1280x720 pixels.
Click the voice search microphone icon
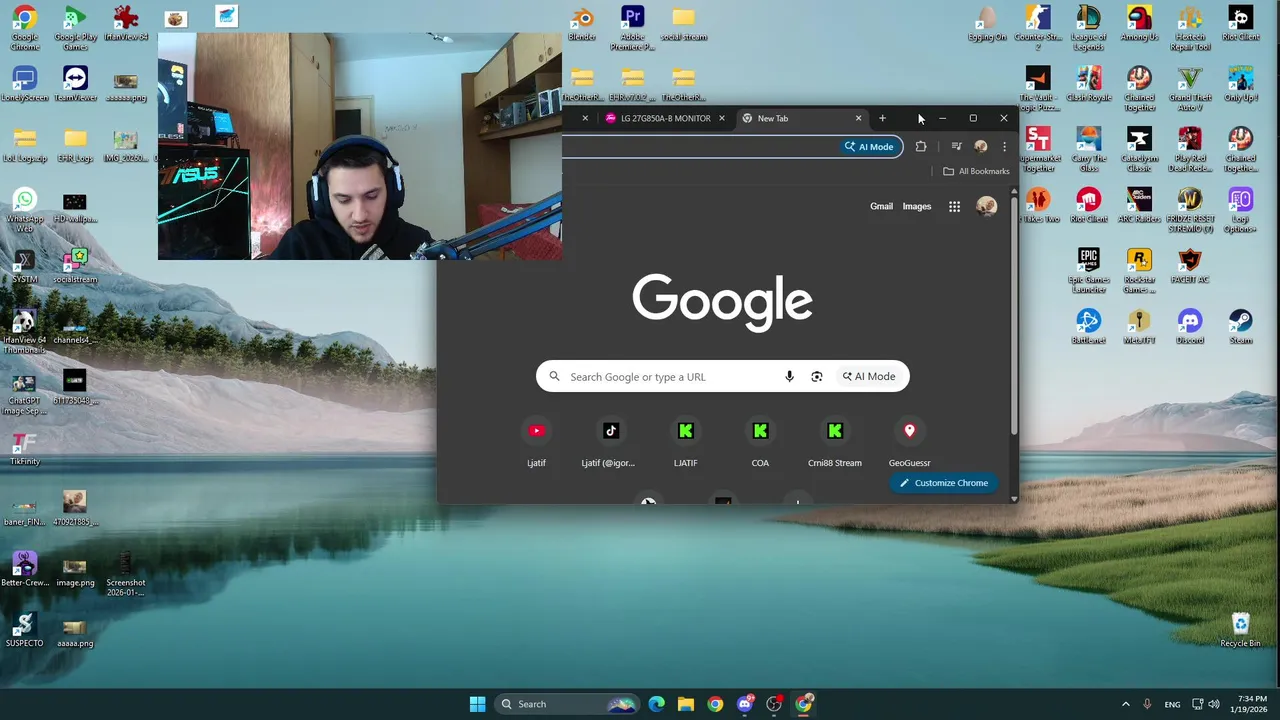tap(789, 377)
